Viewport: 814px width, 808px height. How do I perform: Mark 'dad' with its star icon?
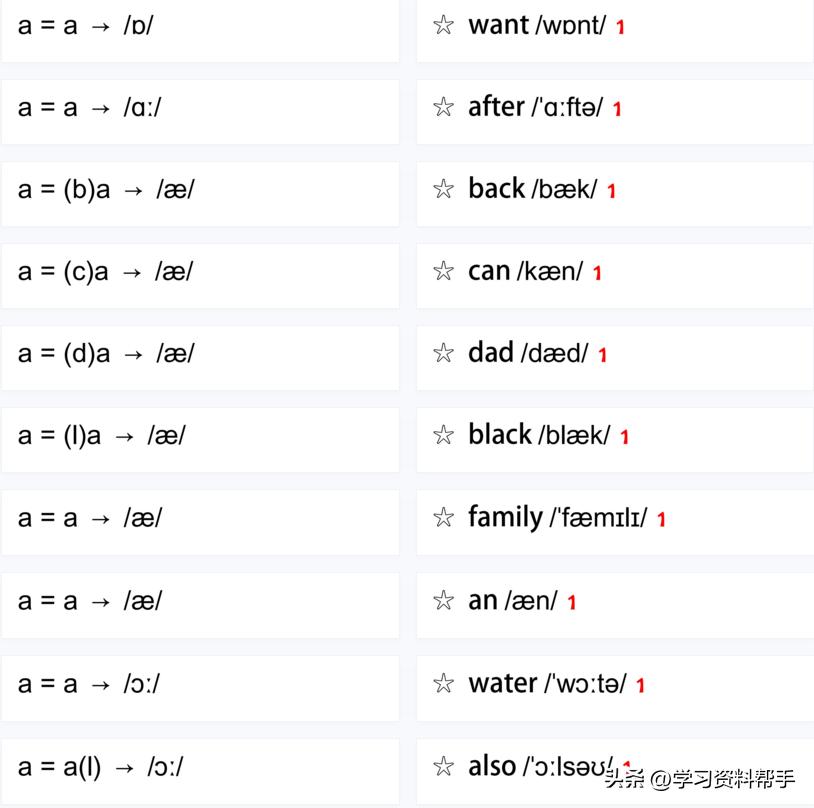pos(443,353)
